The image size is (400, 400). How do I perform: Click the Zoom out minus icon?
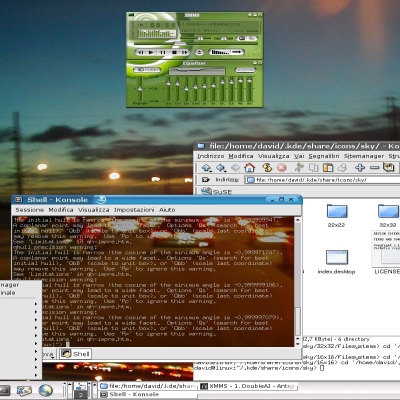point(375,167)
